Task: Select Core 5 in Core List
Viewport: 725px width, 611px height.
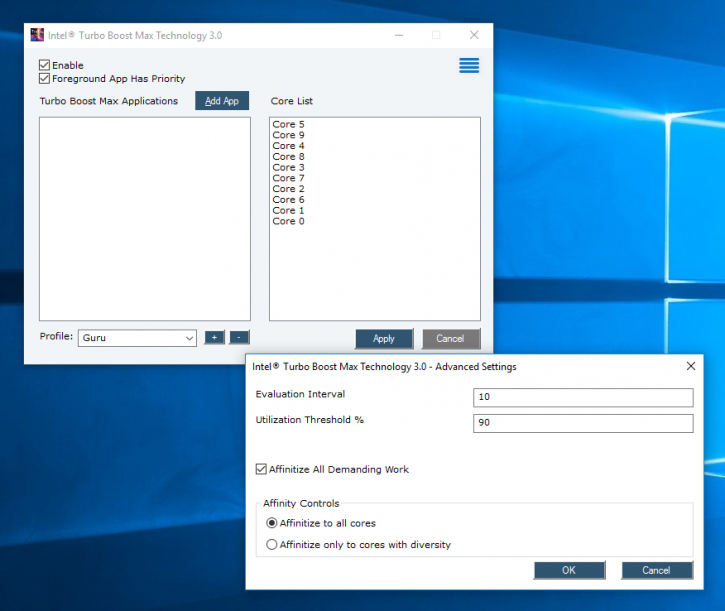Action: point(288,124)
